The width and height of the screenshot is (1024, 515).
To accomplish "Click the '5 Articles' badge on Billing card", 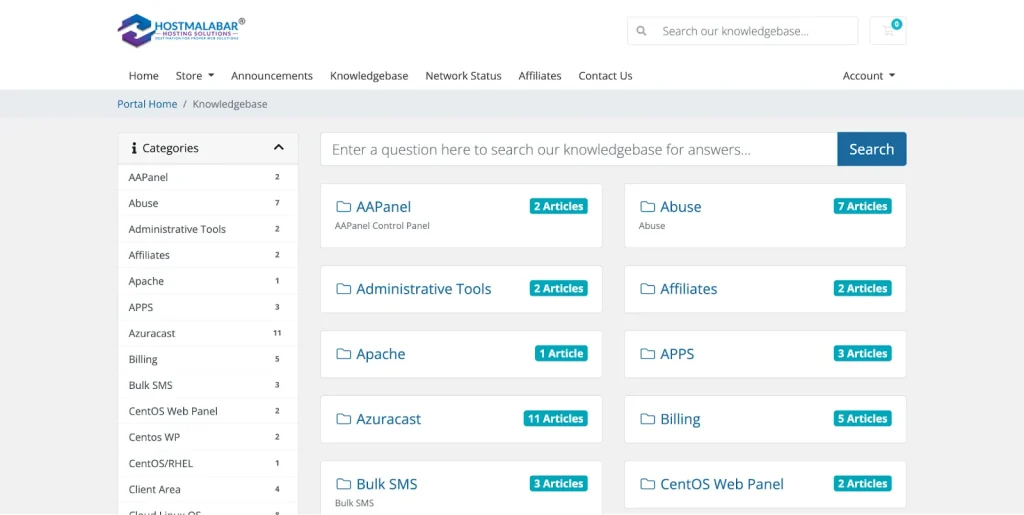I will tap(863, 418).
